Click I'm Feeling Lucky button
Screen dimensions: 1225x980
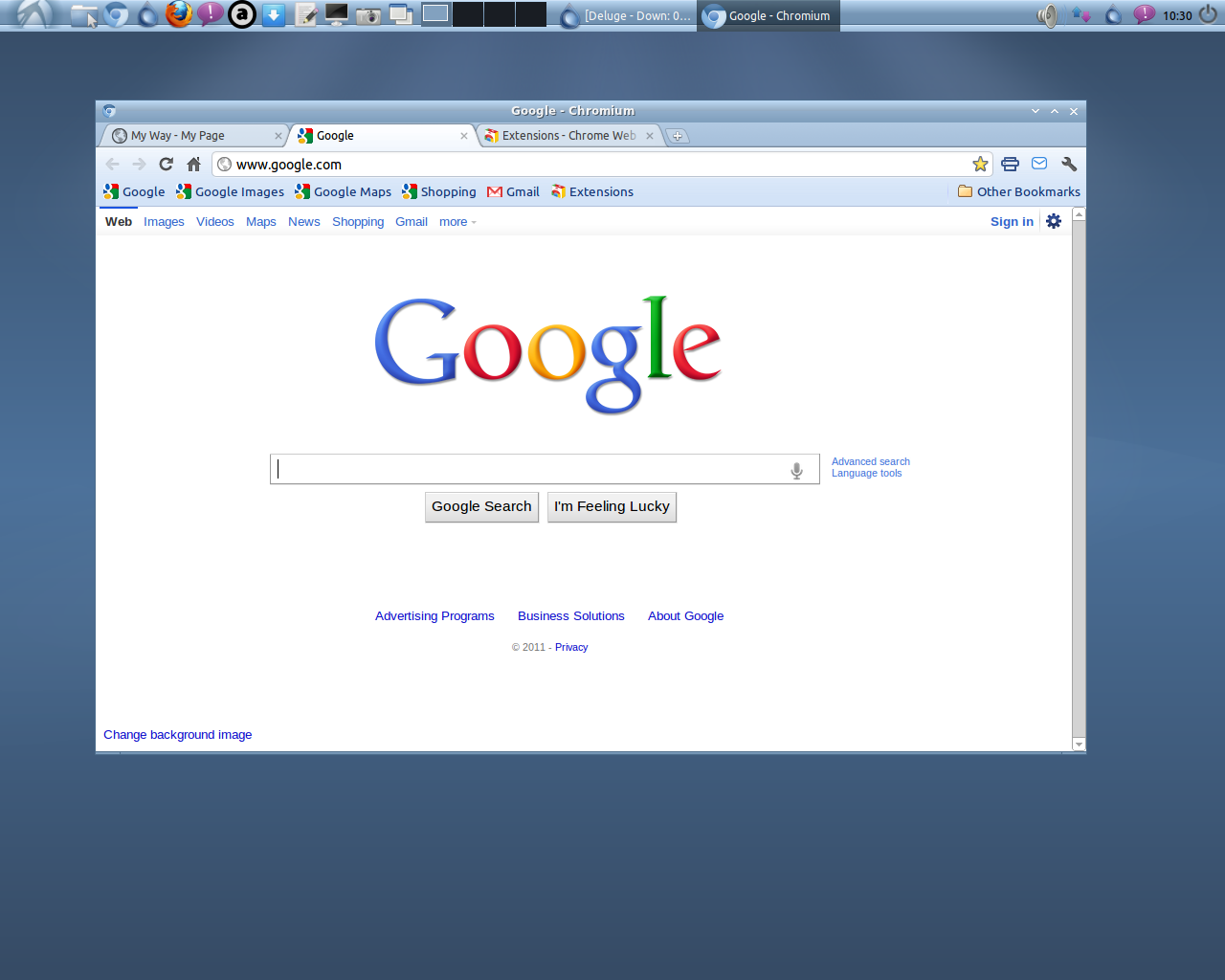click(612, 506)
